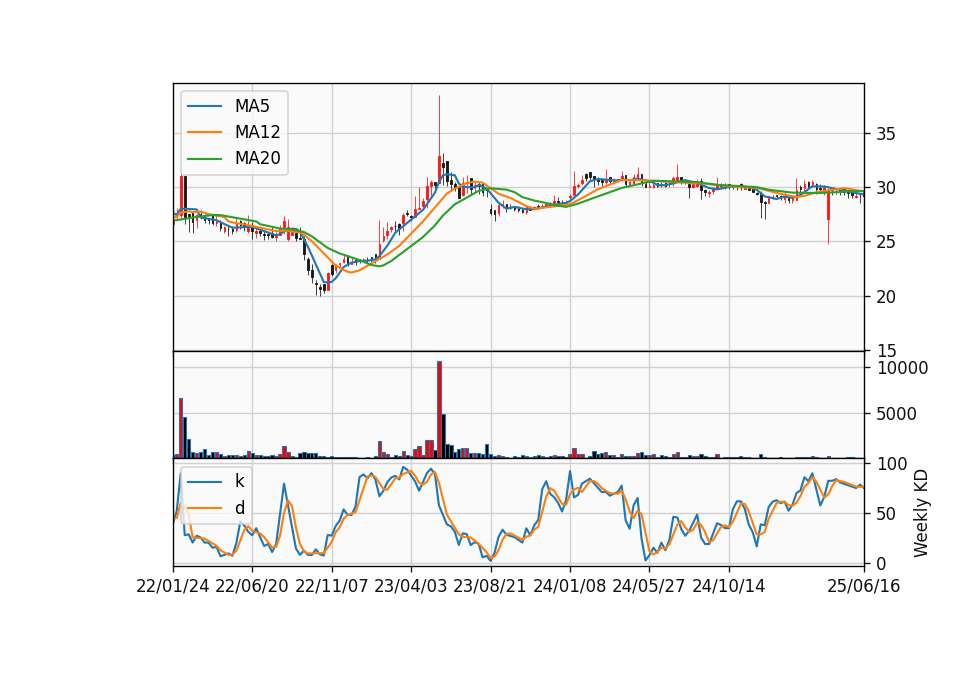Click the d legend label
The image size is (960, 690).
pyautogui.click(x=239, y=508)
